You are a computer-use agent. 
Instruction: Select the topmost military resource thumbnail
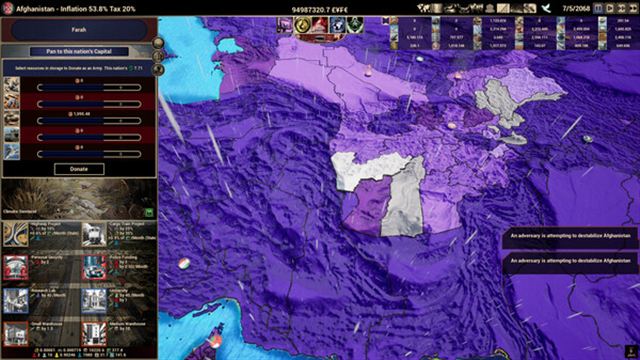point(11,85)
